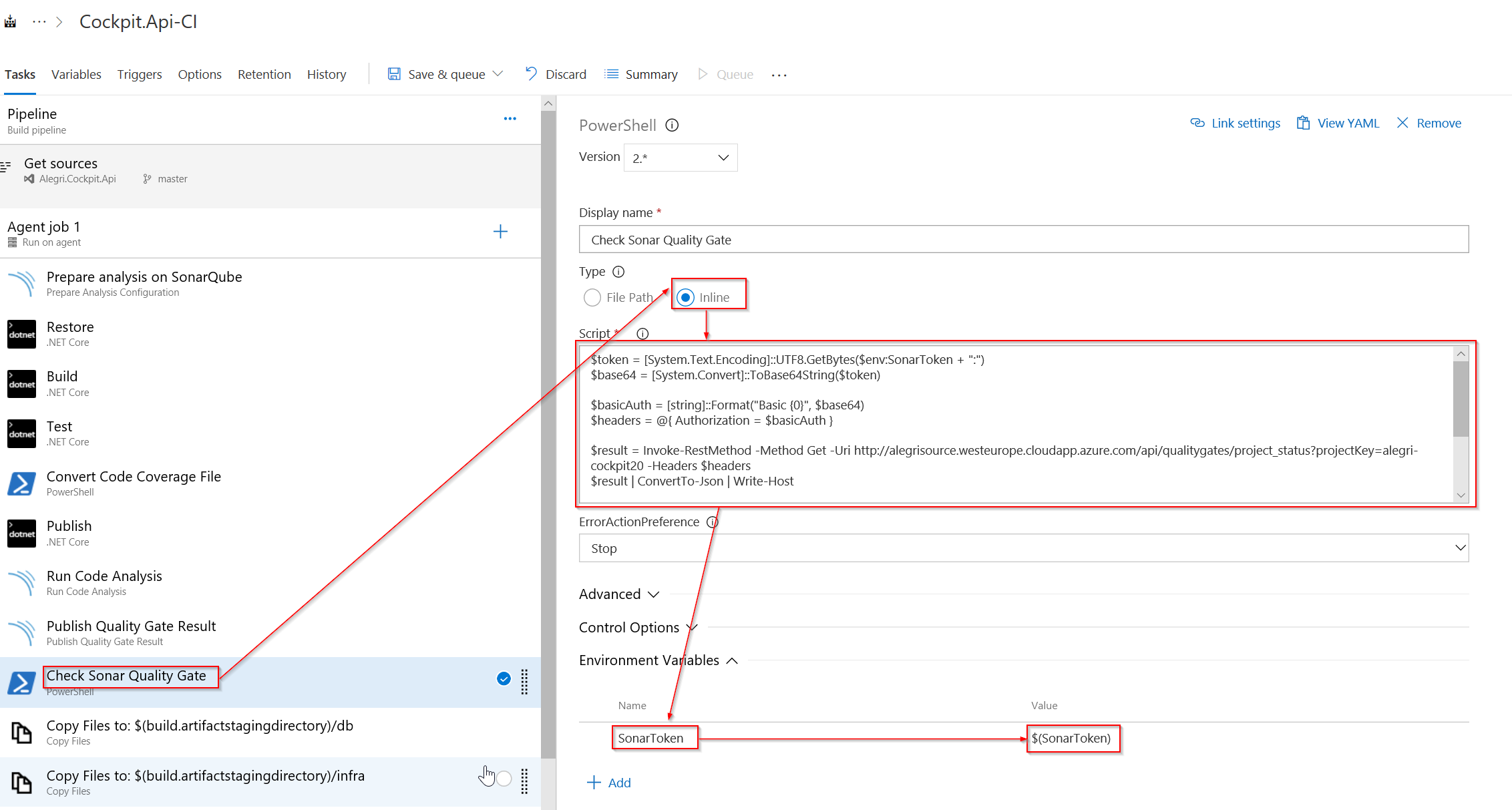The height and width of the screenshot is (810, 1512).
Task: Select the Inline radio button
Action: (x=685, y=297)
